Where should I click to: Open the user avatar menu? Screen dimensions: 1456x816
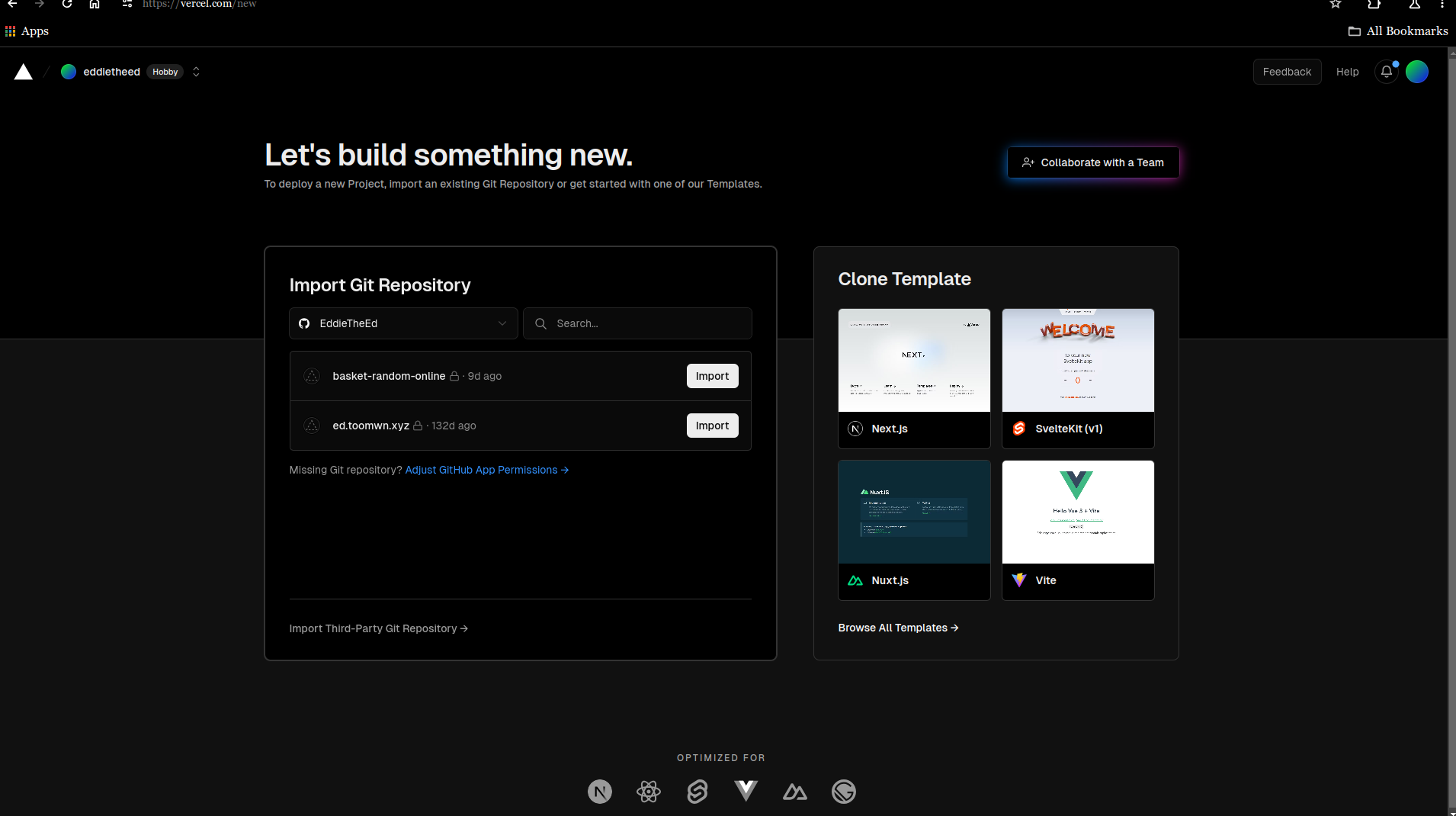[1416, 72]
